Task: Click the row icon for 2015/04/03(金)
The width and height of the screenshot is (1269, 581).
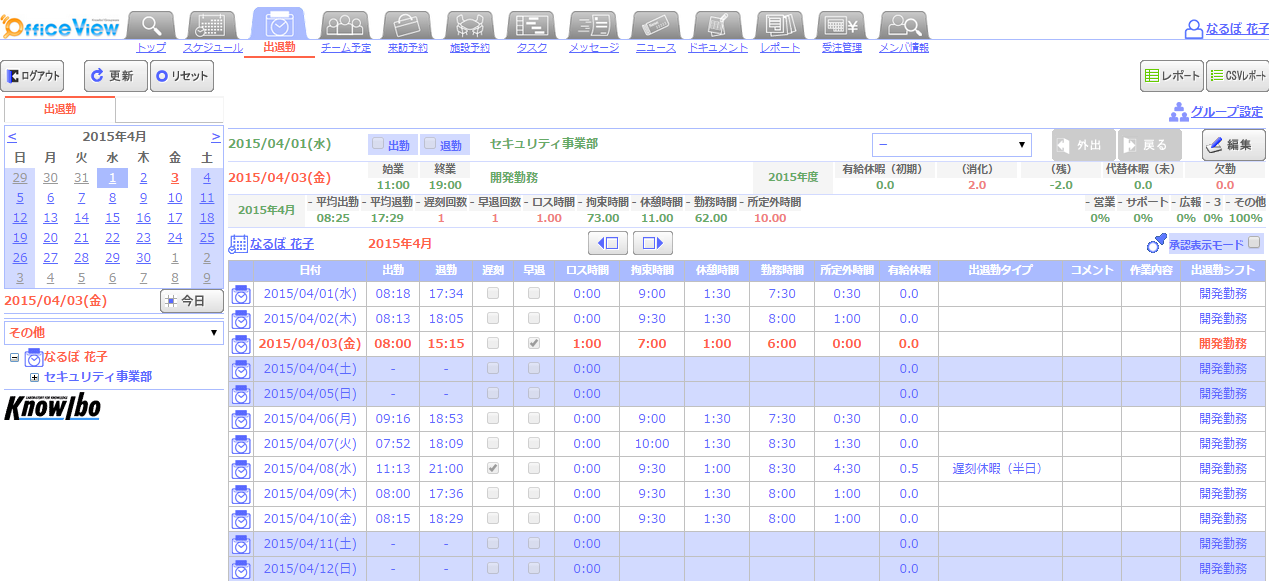Action: [241, 344]
